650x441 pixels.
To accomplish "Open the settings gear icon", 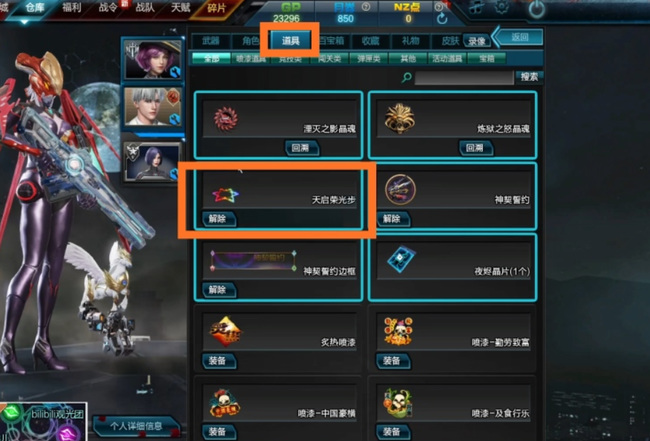I will pyautogui.click(x=502, y=7).
